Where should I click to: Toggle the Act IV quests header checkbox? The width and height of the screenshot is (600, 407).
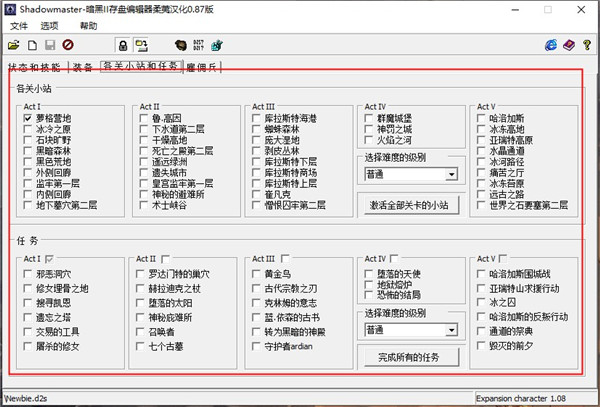[x=394, y=259]
